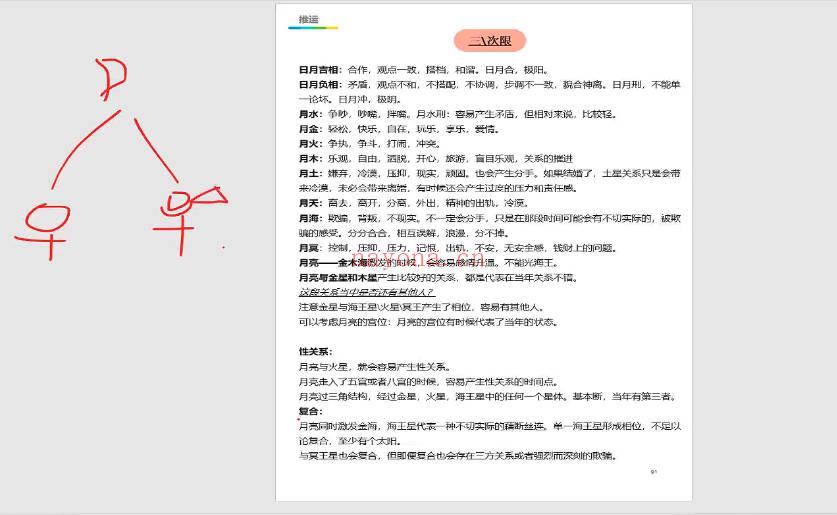Click the '月水' line label

click(309, 114)
